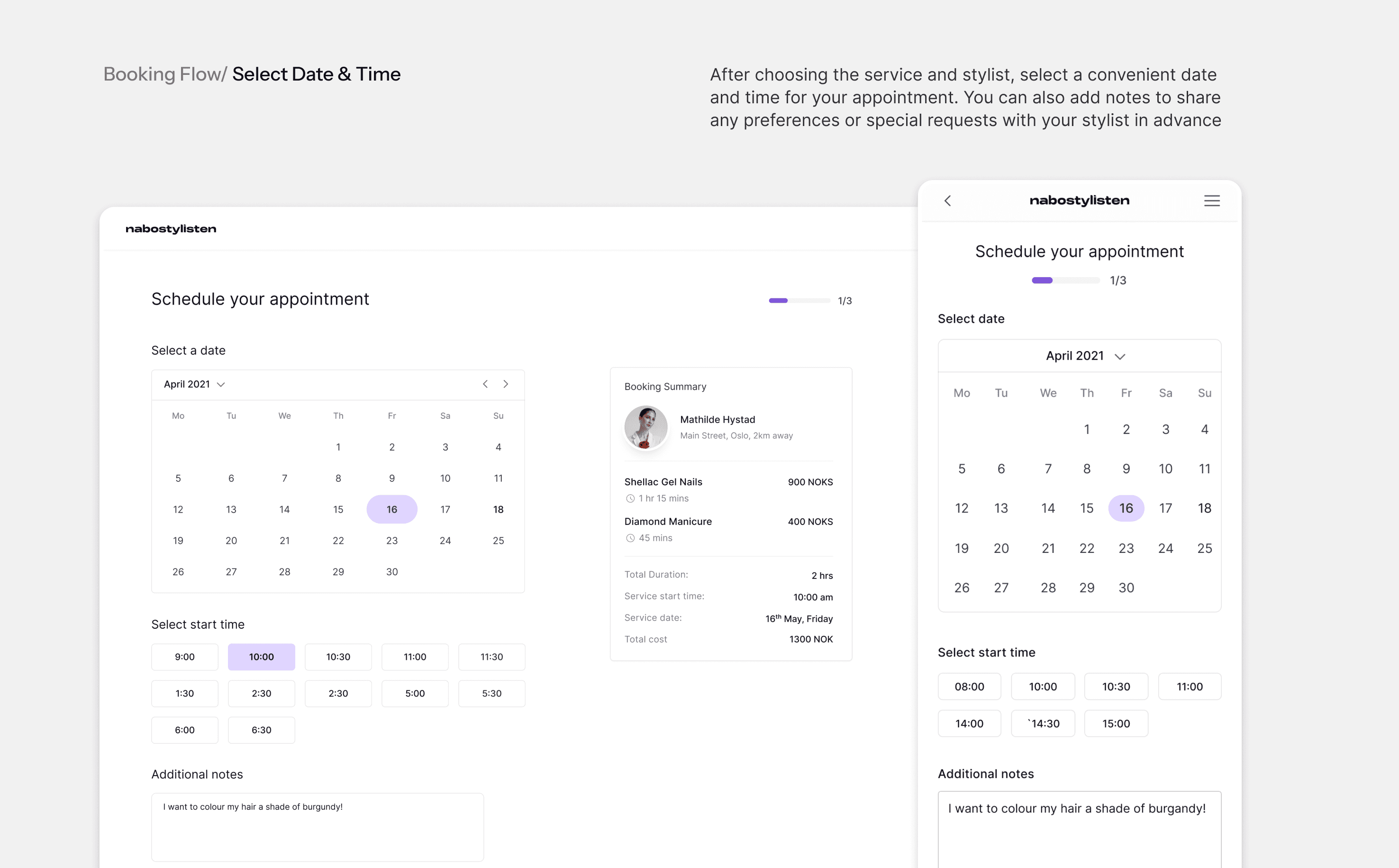Click the chevron next to mobile April 2021

(x=1120, y=356)
